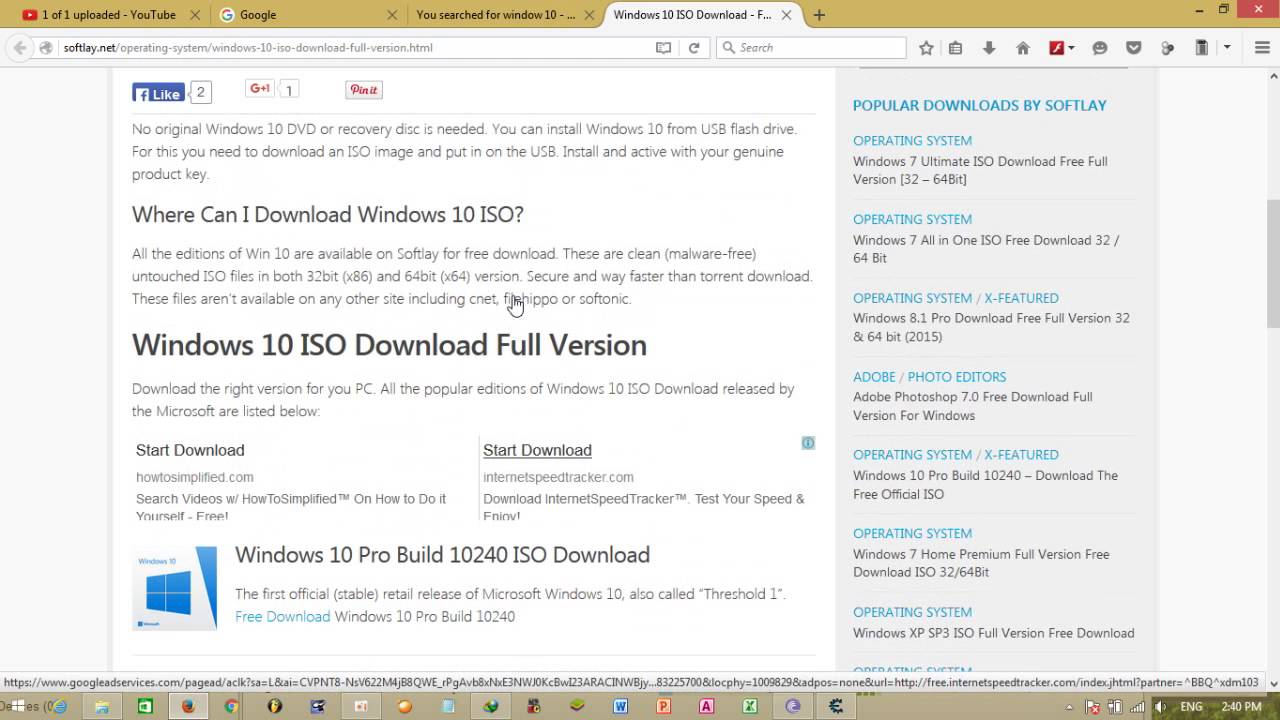Click the AdChoices info icon on the ad
Screen dimensions: 1280x720
coord(808,443)
